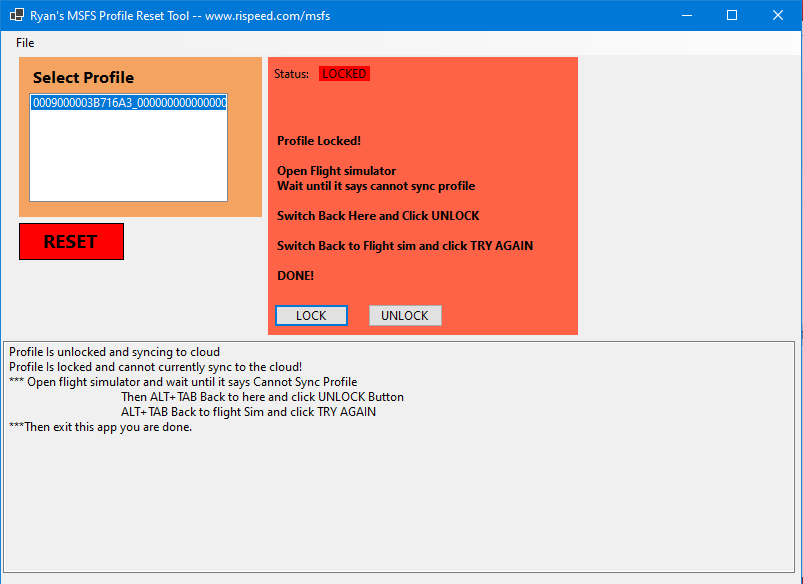Close the Profile Reset Tool window
Viewport: 803px width, 584px height.
[x=777, y=15]
